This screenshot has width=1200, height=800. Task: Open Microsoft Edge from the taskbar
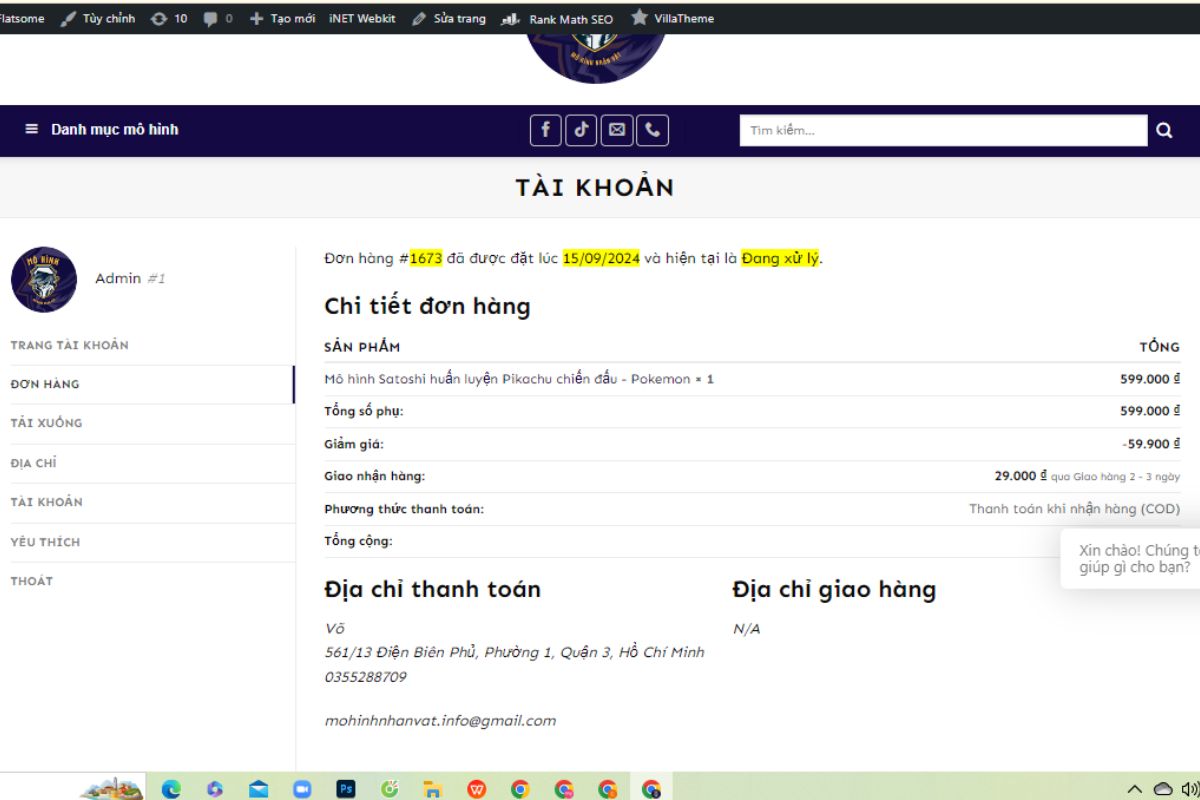pyautogui.click(x=171, y=789)
